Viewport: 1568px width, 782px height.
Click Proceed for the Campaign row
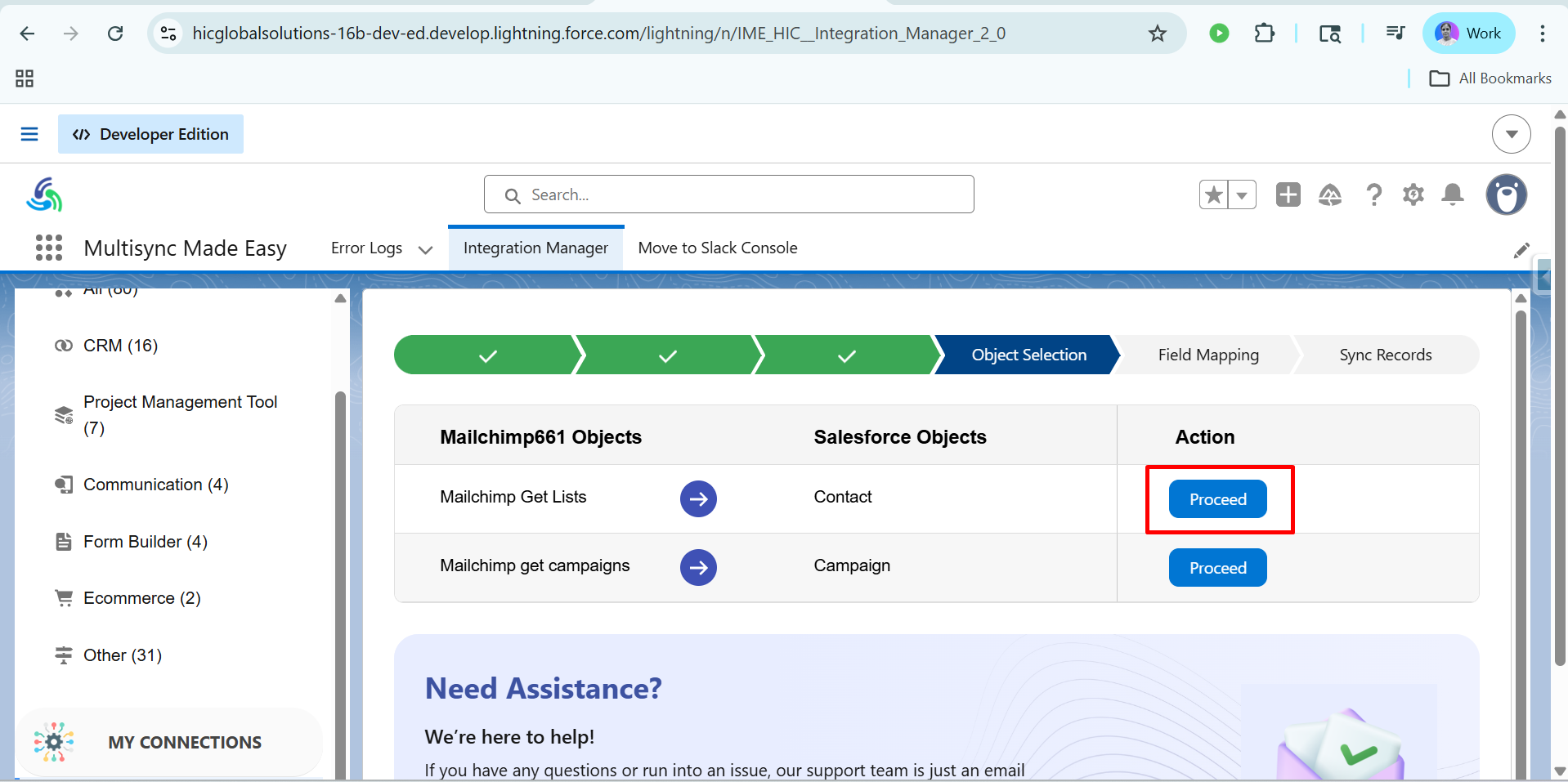[x=1218, y=568]
